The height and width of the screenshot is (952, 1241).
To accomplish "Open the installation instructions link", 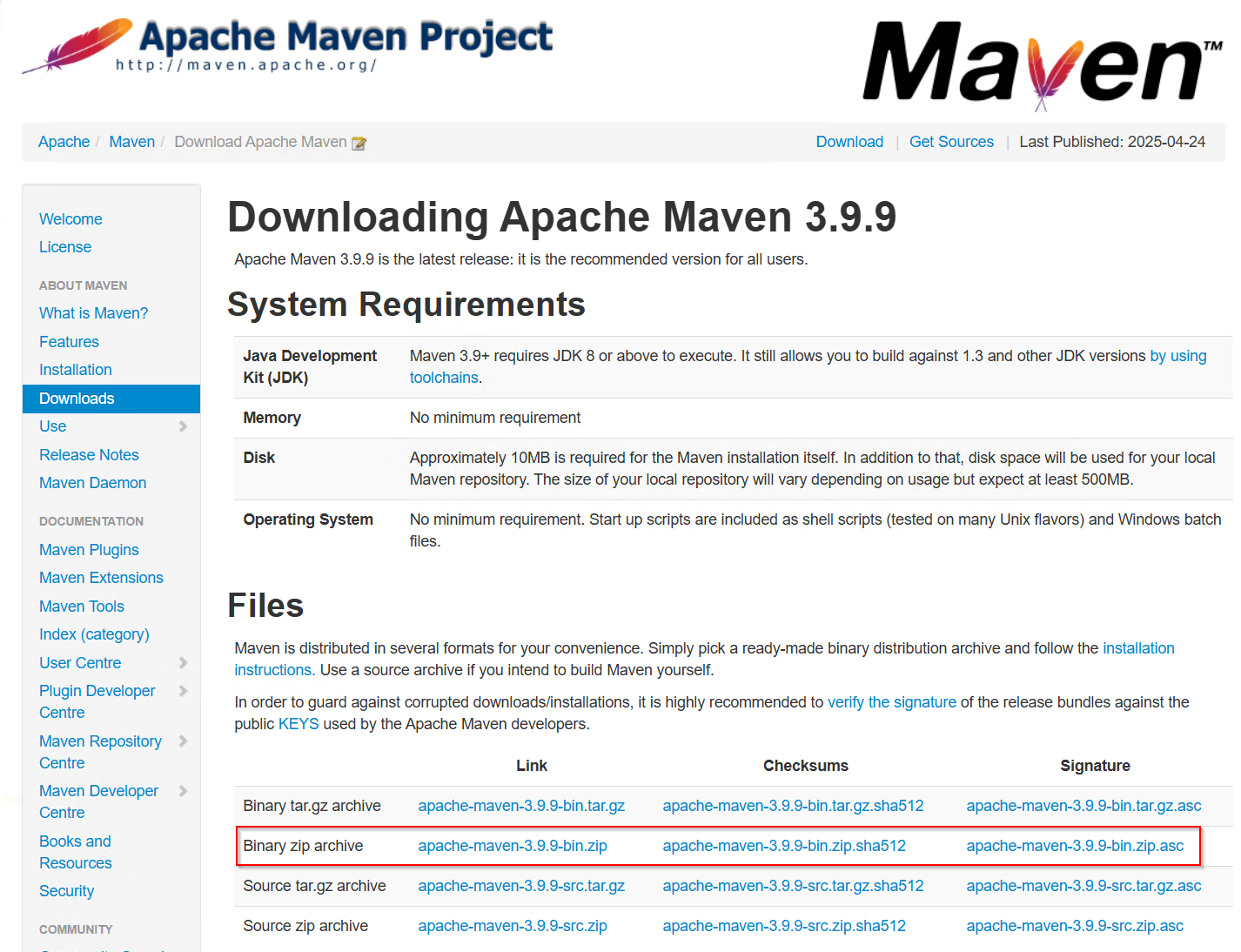I will tap(1138, 648).
